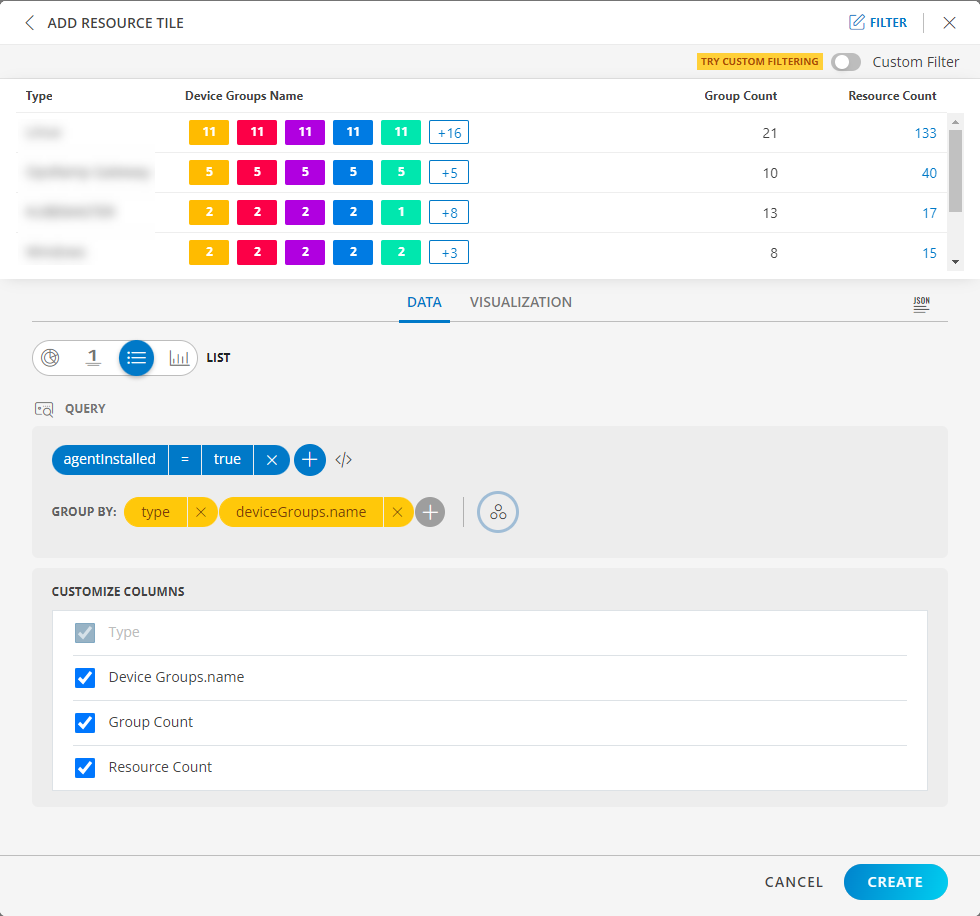Image resolution: width=980 pixels, height=916 pixels.
Task: Click the group-by suggestion icon next to GROUP BY
Action: 497,511
